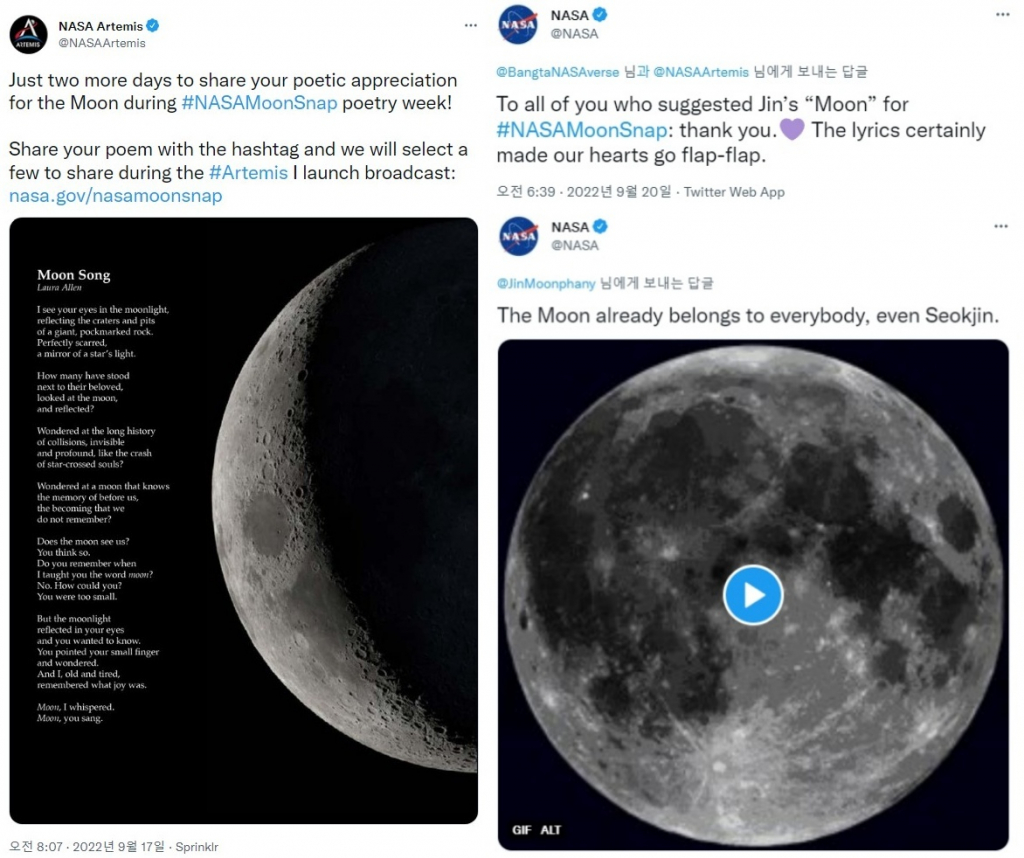This screenshot has width=1024, height=858.
Task: Click the verified badge on the top NASA tweet
Action: tap(600, 15)
